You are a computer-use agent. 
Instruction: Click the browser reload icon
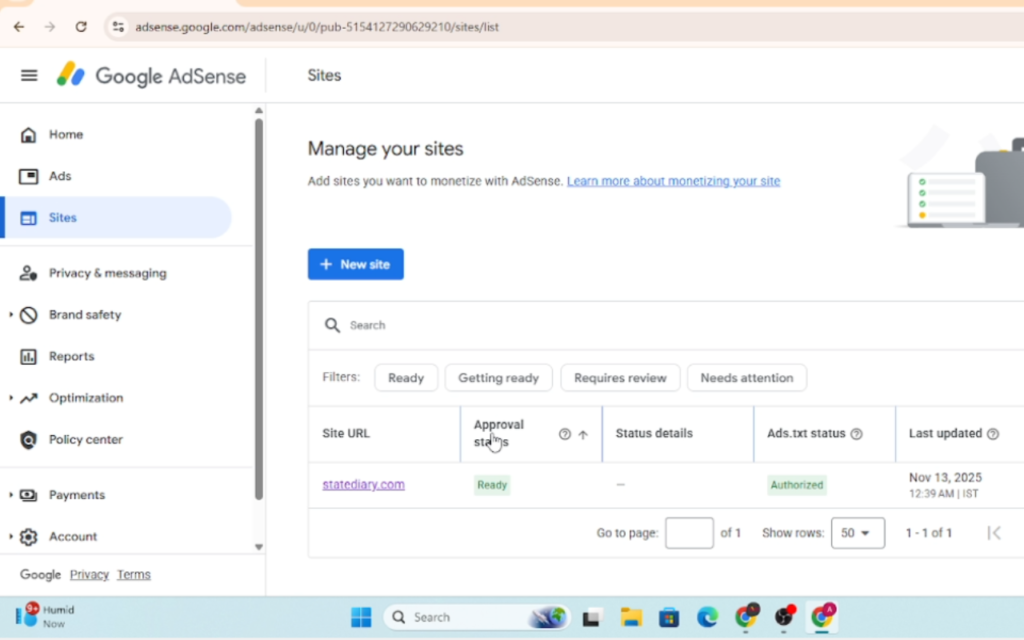[x=81, y=27]
